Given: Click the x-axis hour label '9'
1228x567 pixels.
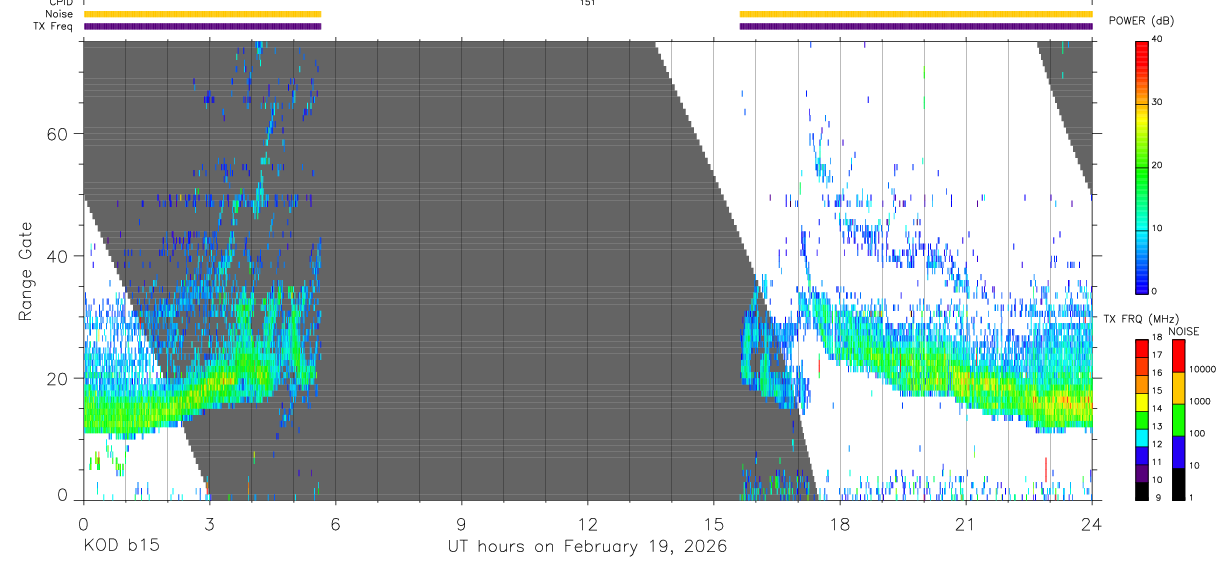Looking at the screenshot, I should pyautogui.click(x=461, y=524).
